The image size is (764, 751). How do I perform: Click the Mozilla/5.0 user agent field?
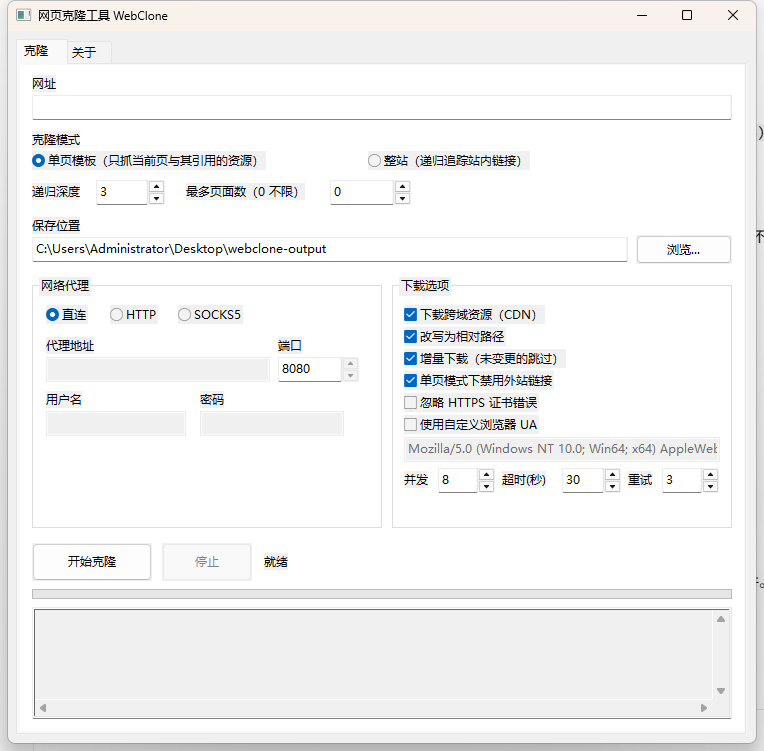(x=562, y=449)
